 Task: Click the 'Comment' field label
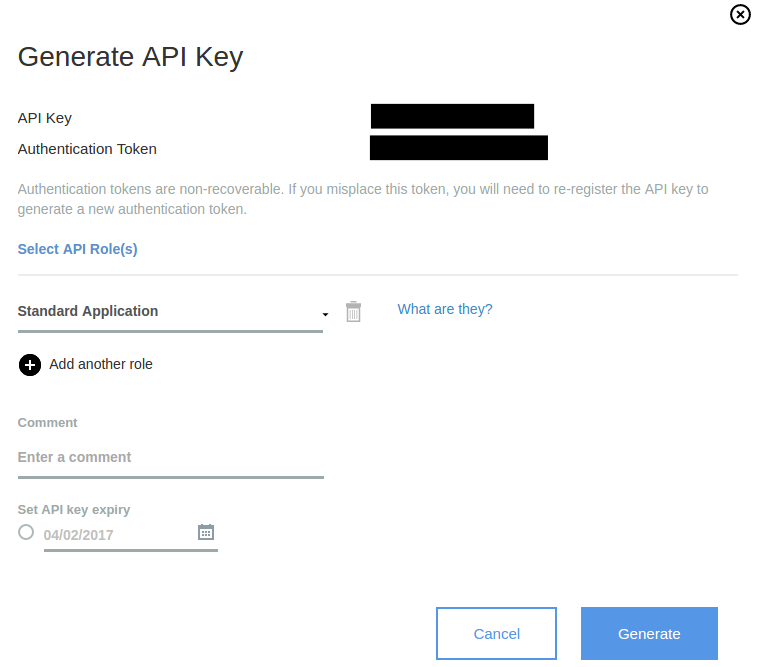(x=47, y=423)
